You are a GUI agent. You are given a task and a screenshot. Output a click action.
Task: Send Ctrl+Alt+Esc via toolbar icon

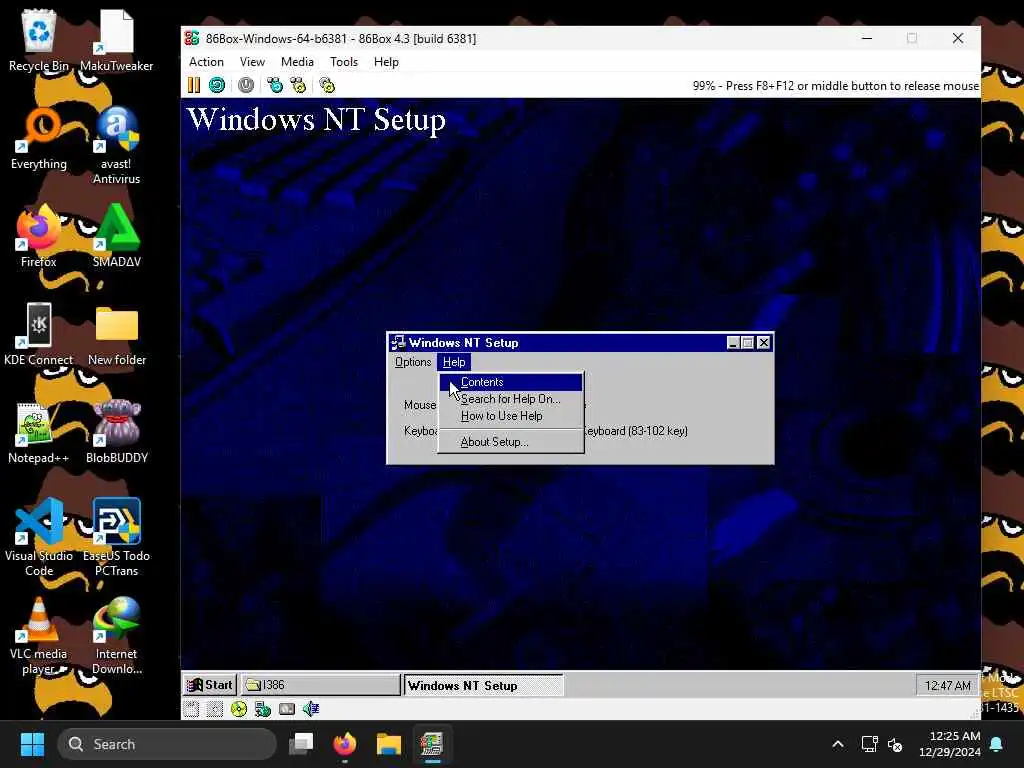298,85
